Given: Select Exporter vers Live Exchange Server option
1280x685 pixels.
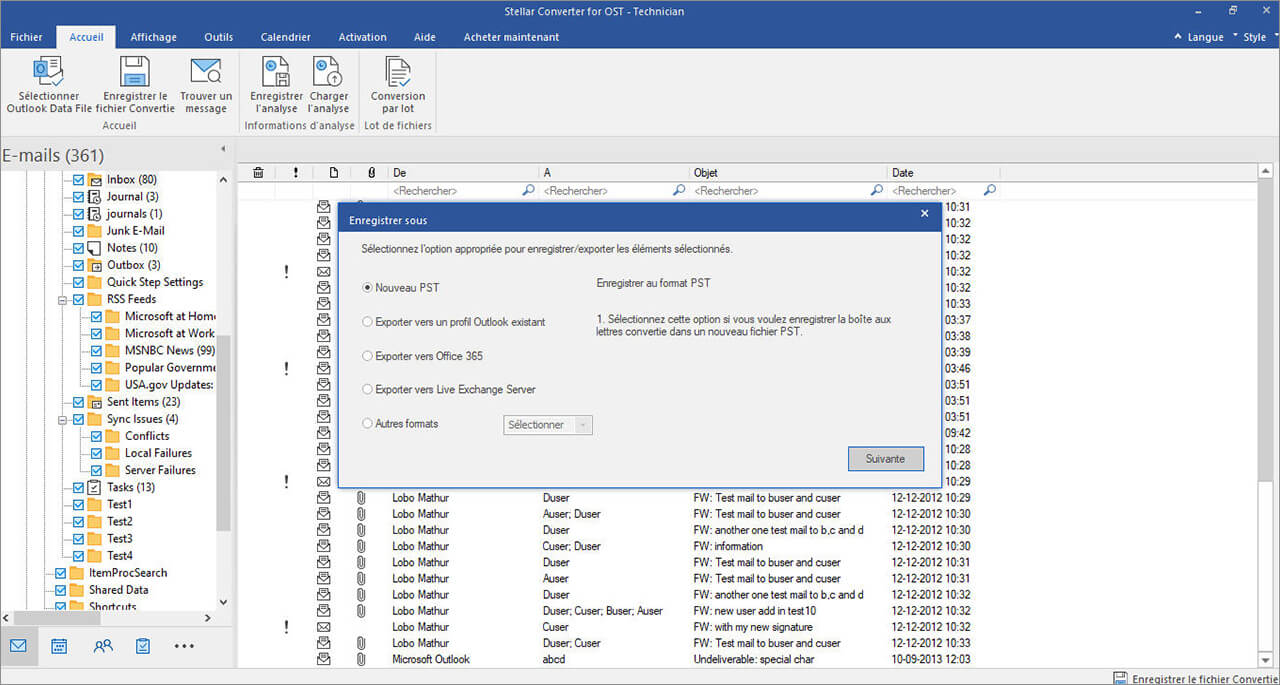Looking at the screenshot, I should [368, 390].
